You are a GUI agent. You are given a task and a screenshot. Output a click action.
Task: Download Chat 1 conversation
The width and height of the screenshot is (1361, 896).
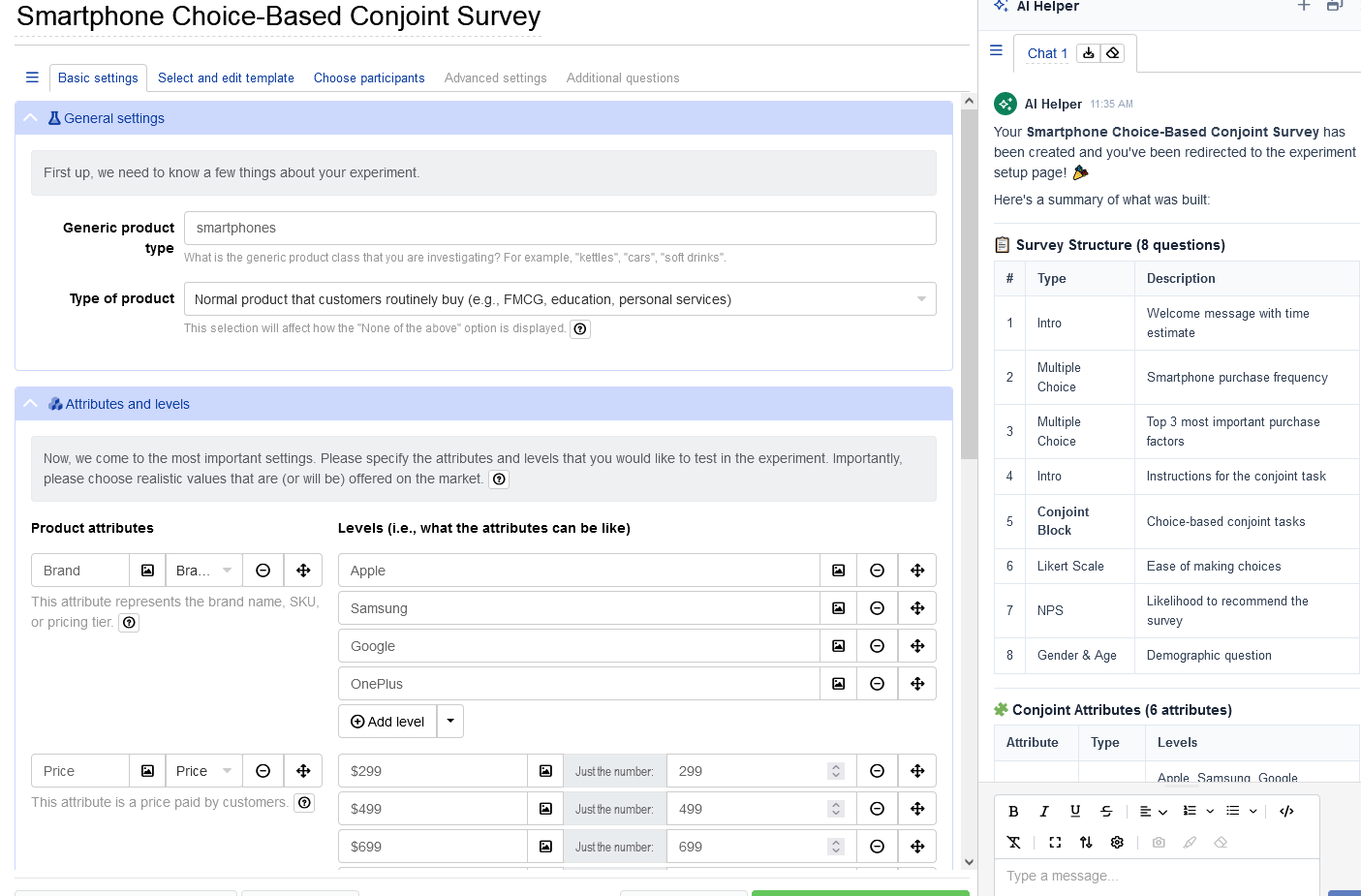click(x=1089, y=53)
